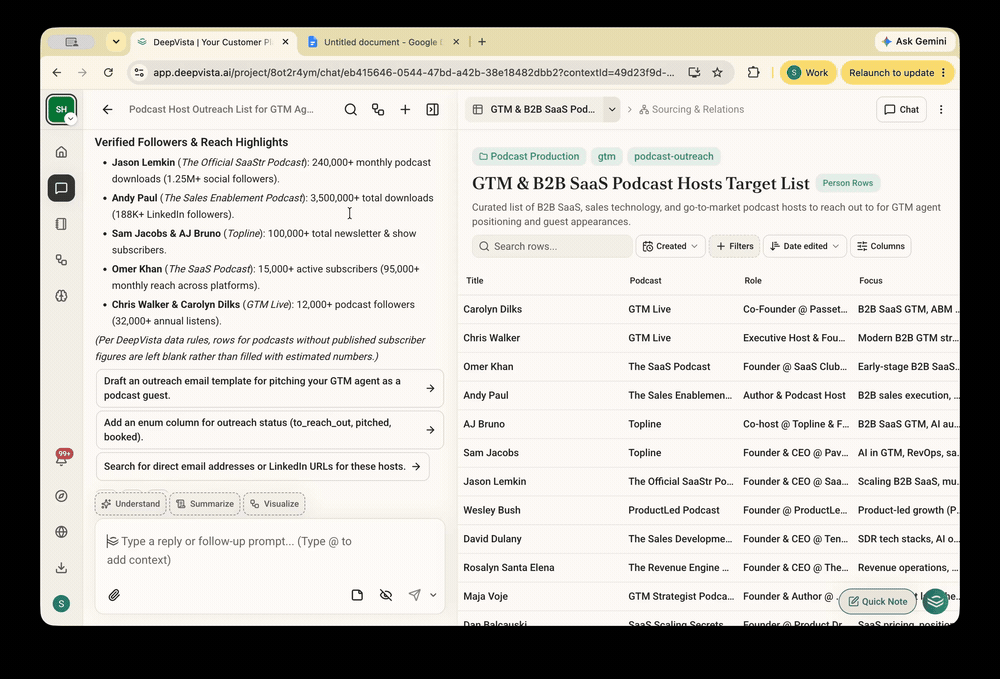Open the brain icon in left sidebar

tap(61, 296)
